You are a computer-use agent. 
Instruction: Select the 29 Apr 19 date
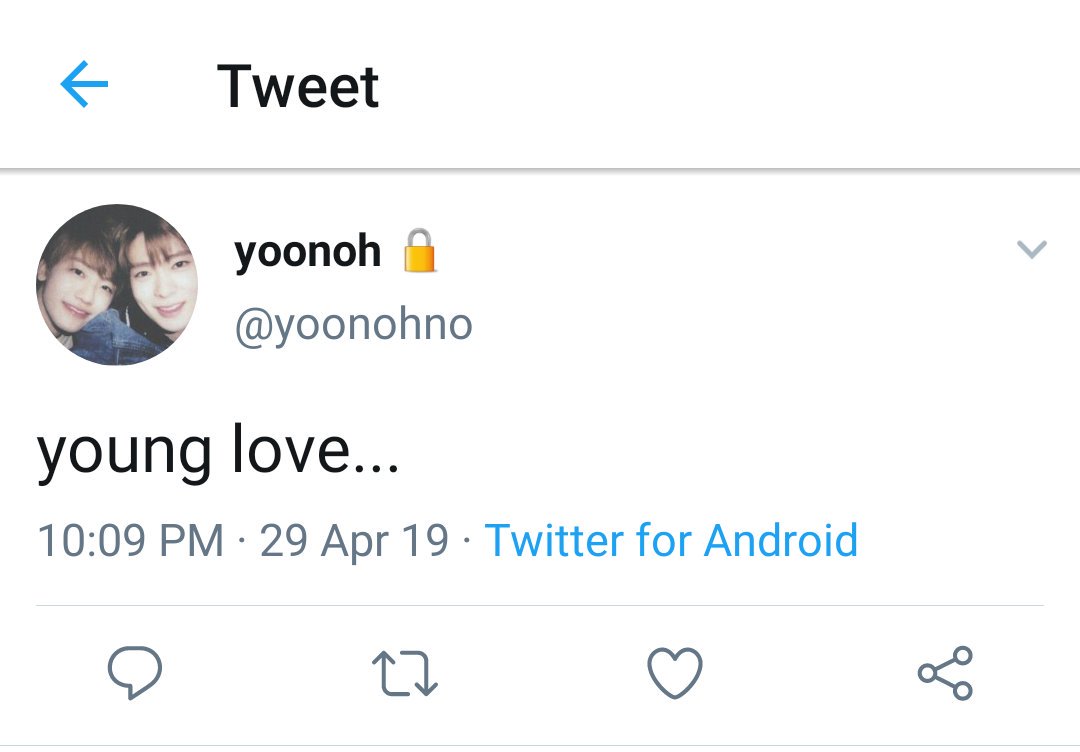(354, 541)
